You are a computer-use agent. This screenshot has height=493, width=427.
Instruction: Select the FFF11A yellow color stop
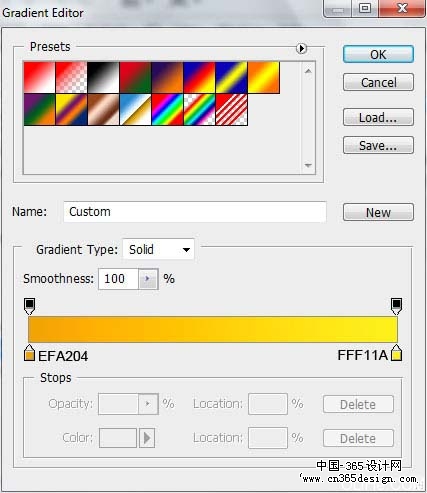tap(396, 353)
